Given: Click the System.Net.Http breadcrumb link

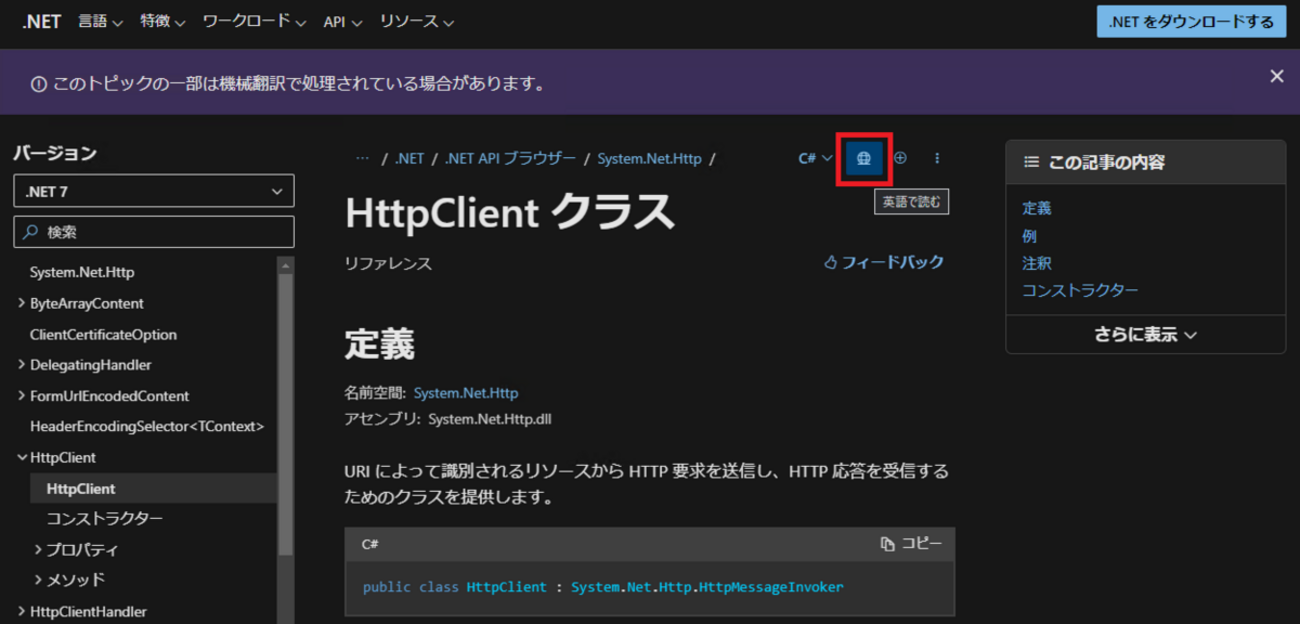Looking at the screenshot, I should 649,158.
